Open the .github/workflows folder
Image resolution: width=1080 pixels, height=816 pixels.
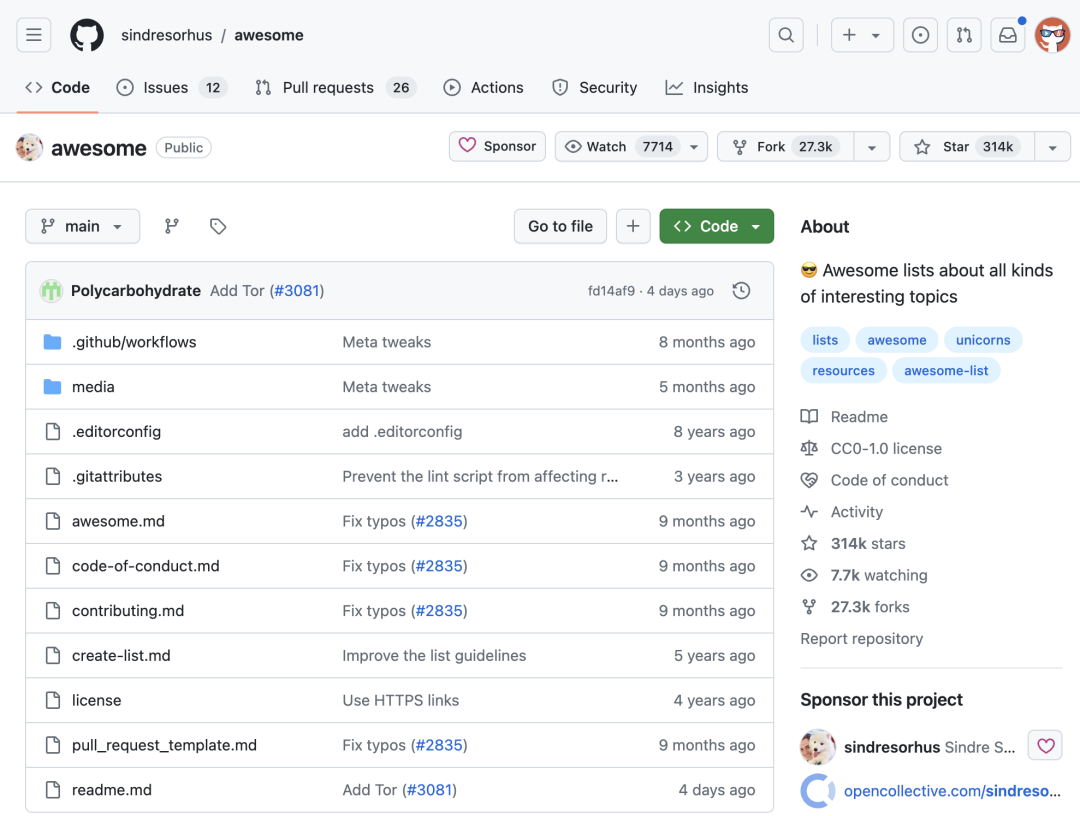pyautogui.click(x=134, y=342)
